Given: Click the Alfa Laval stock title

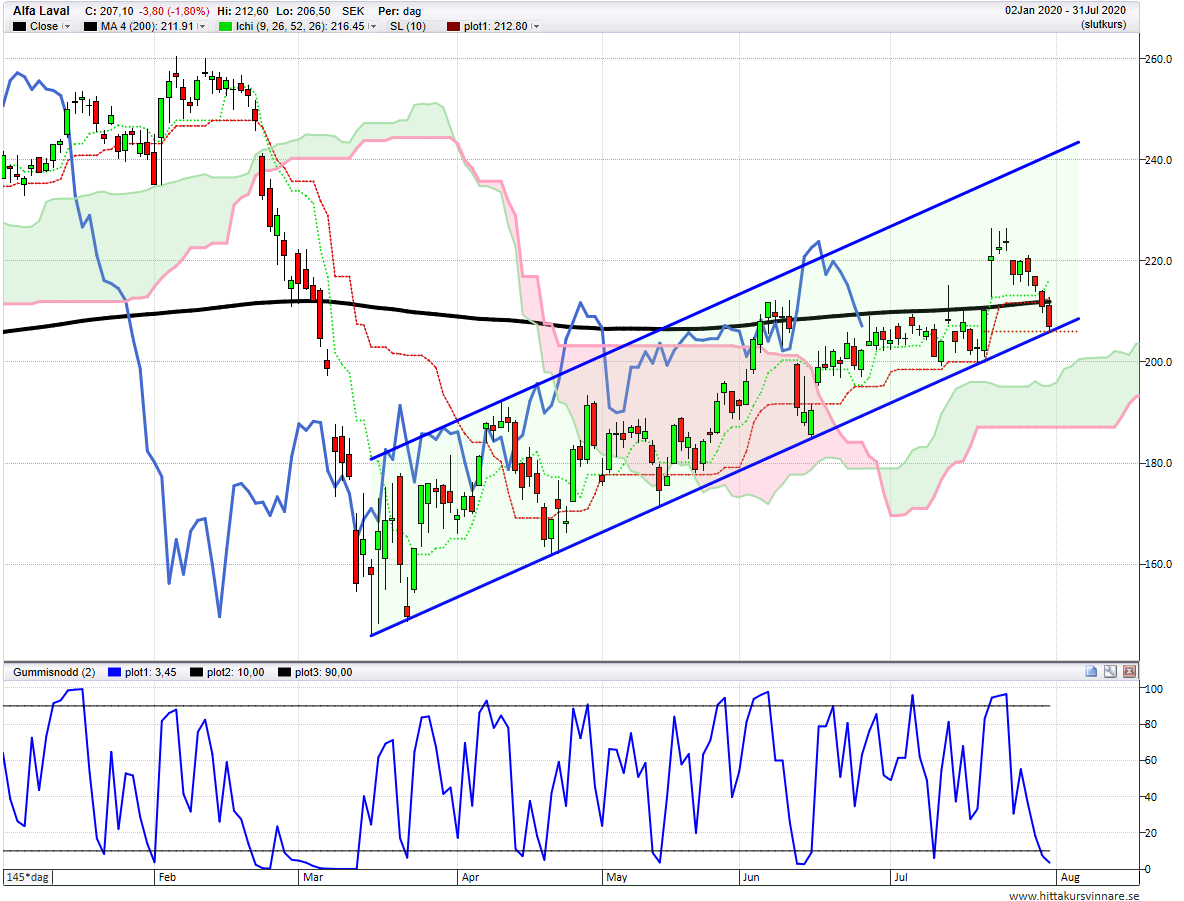Looking at the screenshot, I should 42,11.
